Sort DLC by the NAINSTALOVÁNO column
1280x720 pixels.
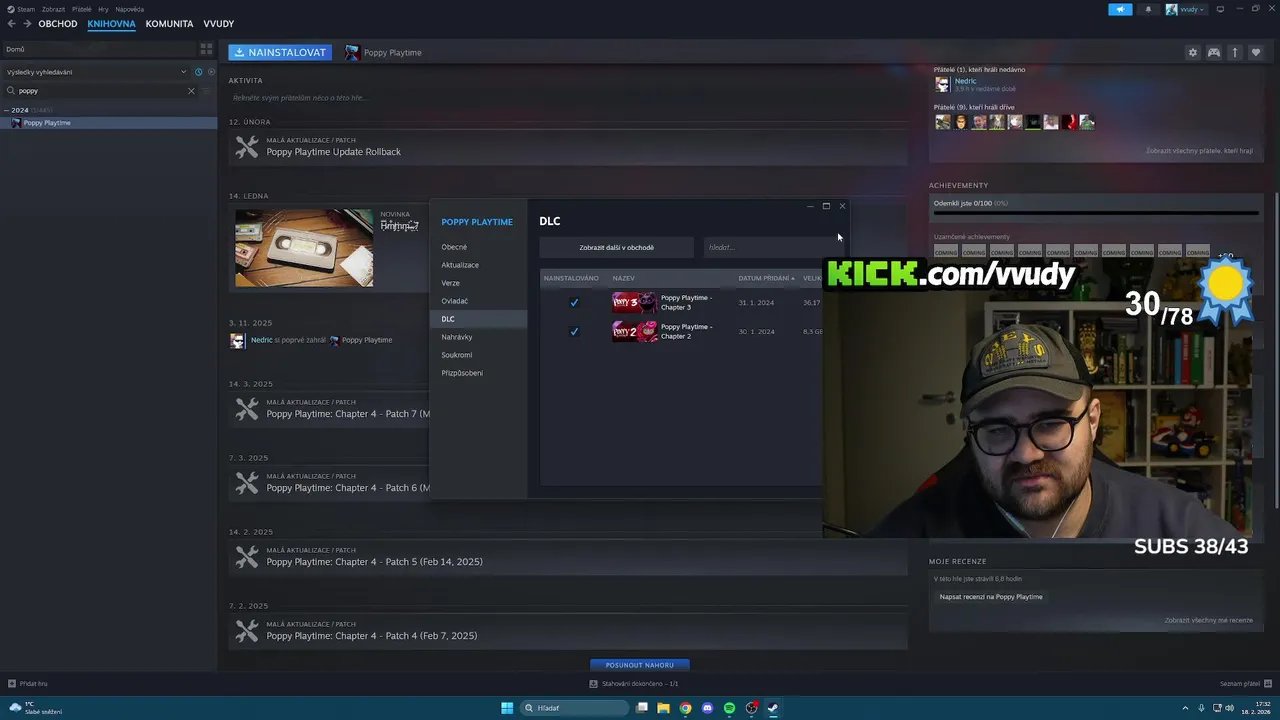(x=571, y=278)
